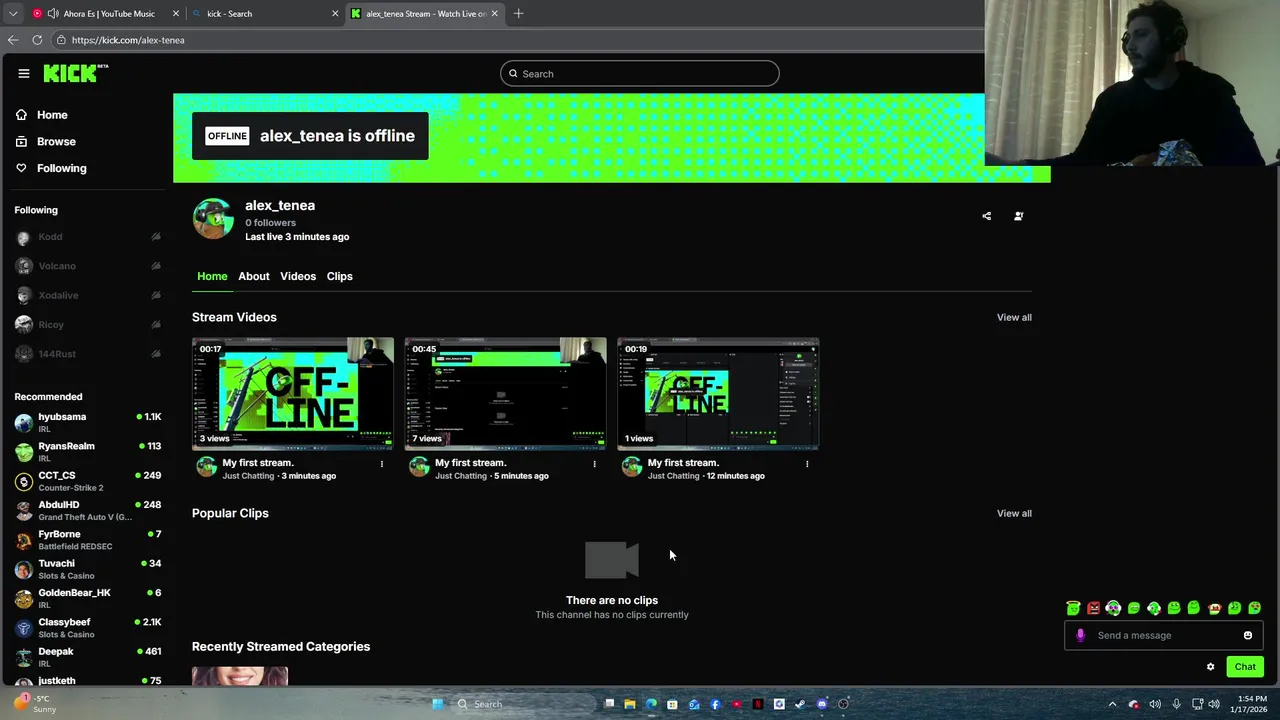Open chat settings gear
Image resolution: width=1280 pixels, height=720 pixels.
click(x=1210, y=667)
